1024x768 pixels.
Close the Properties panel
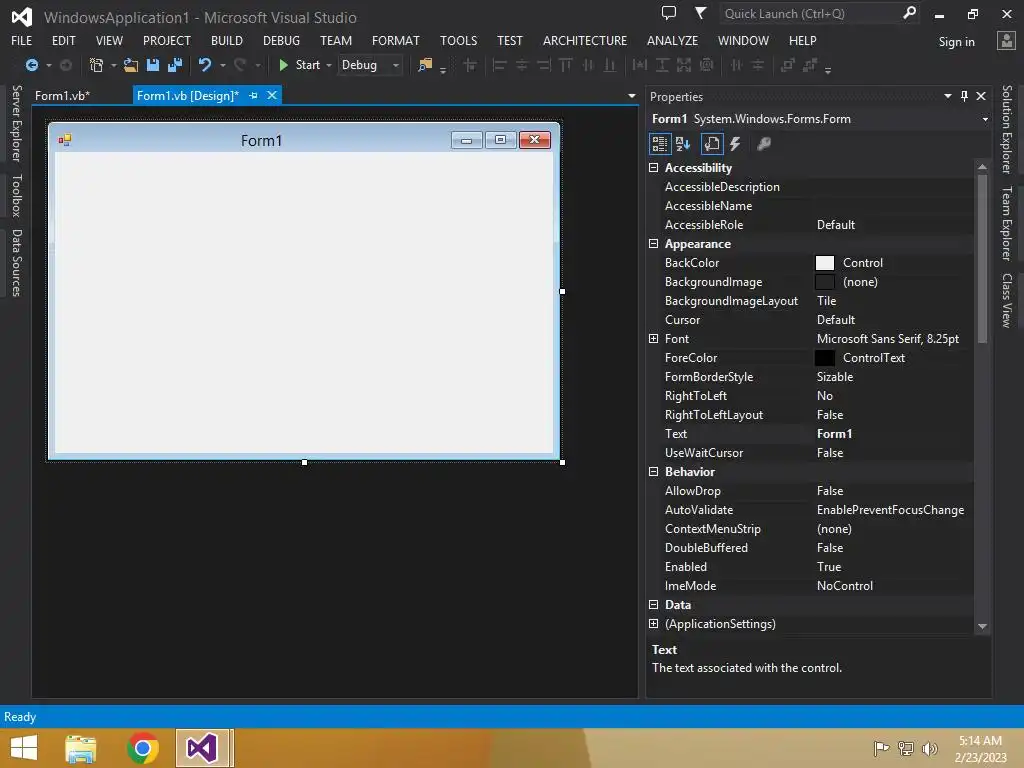coord(981,96)
